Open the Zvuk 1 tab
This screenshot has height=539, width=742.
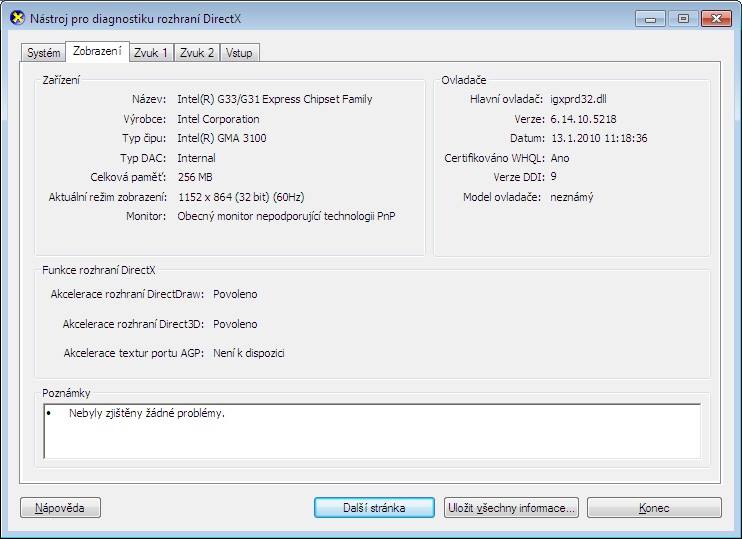coord(151,53)
